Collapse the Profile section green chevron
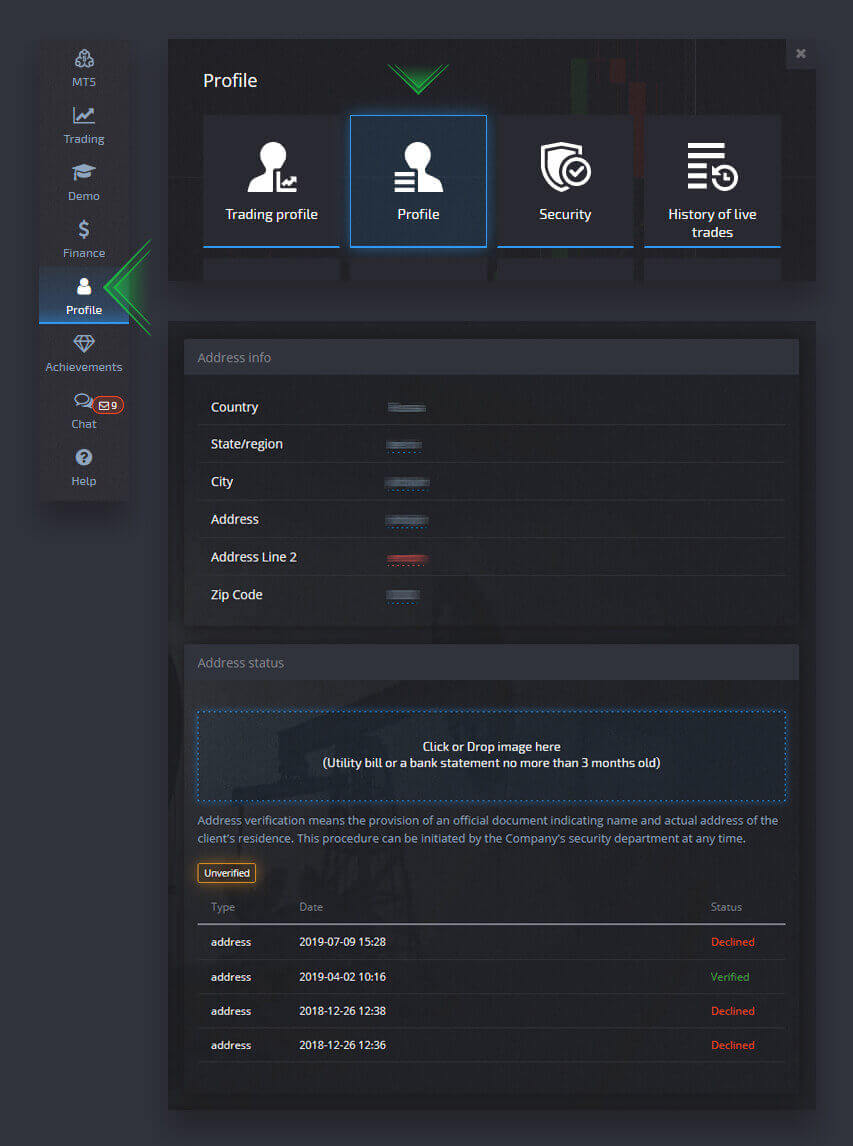This screenshot has width=853, height=1146. tap(419, 77)
